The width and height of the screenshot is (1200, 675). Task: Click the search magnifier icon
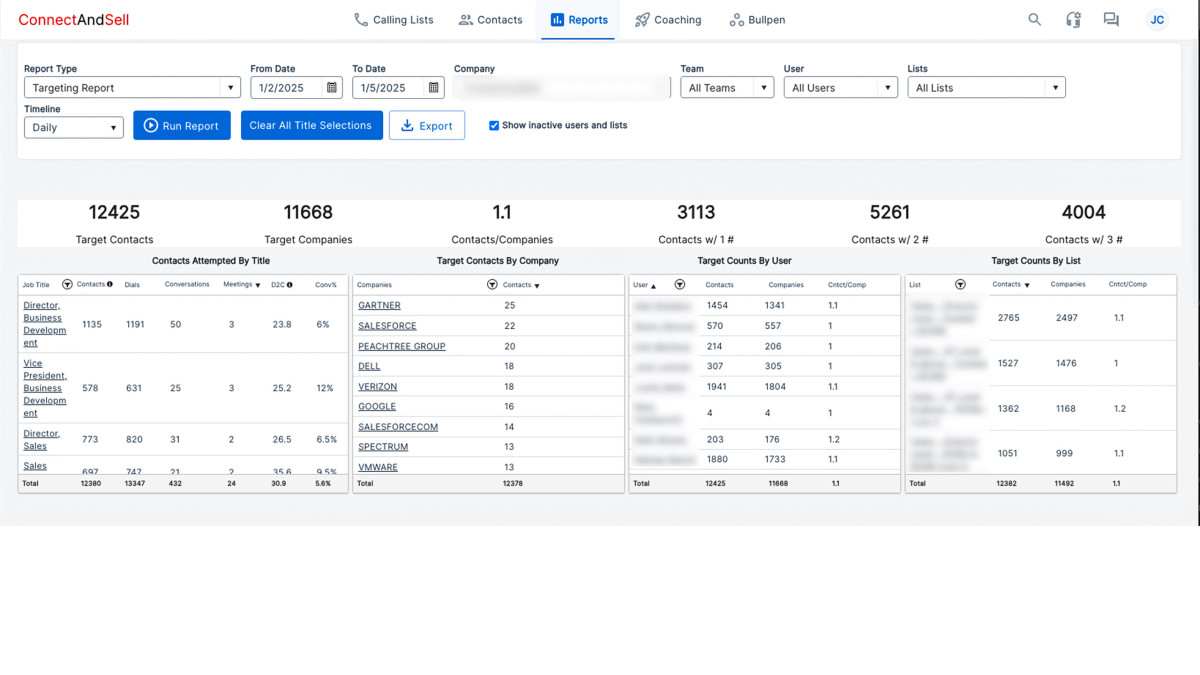point(1034,19)
